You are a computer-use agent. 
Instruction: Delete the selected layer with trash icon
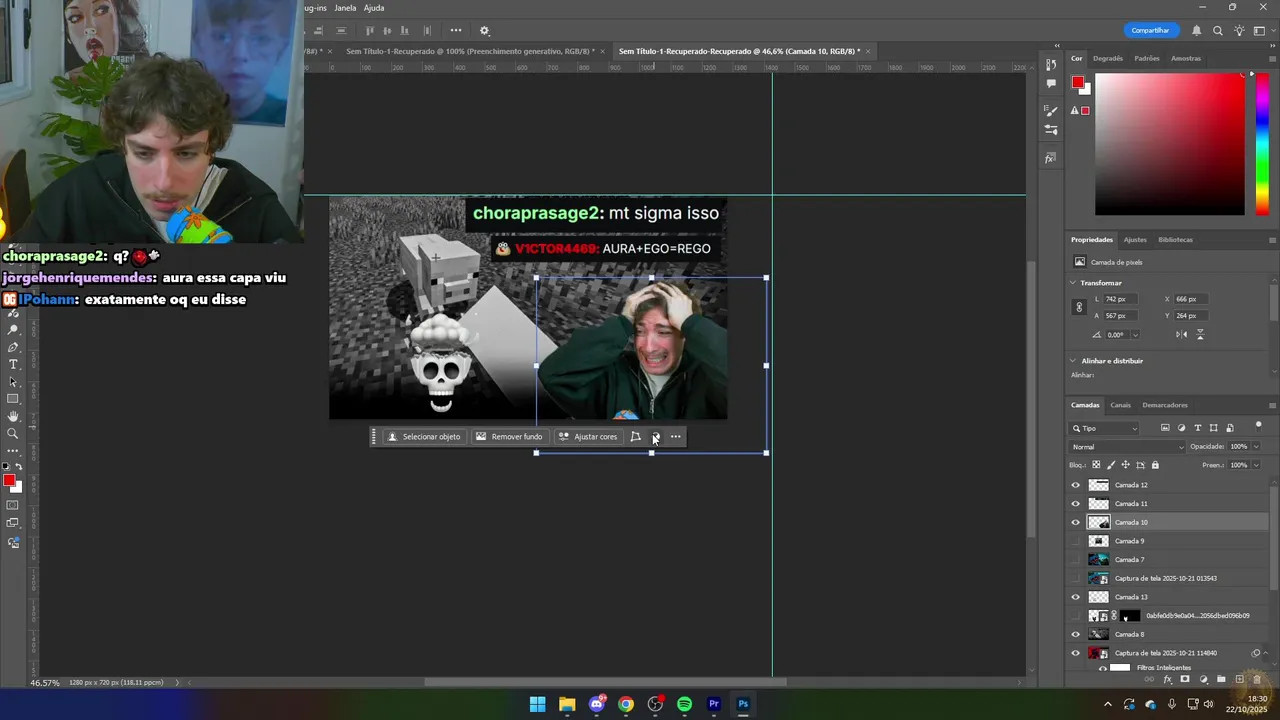coord(1258,680)
